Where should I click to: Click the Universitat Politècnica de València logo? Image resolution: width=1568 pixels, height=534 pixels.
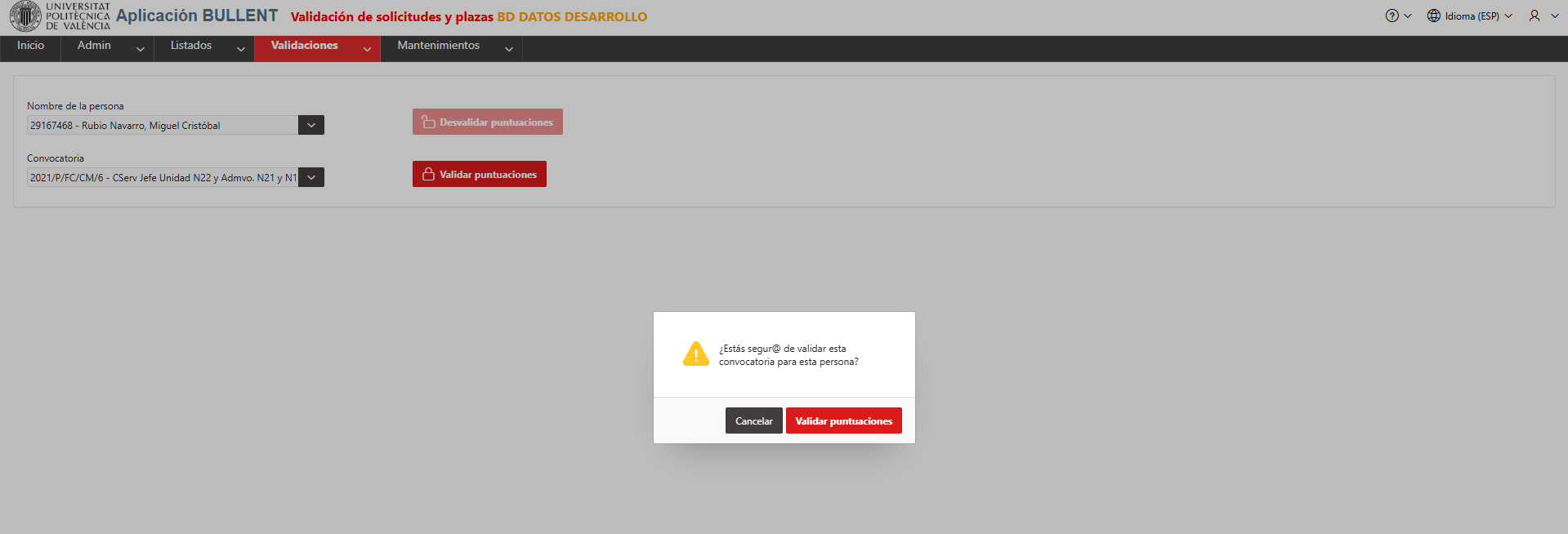tap(60, 16)
